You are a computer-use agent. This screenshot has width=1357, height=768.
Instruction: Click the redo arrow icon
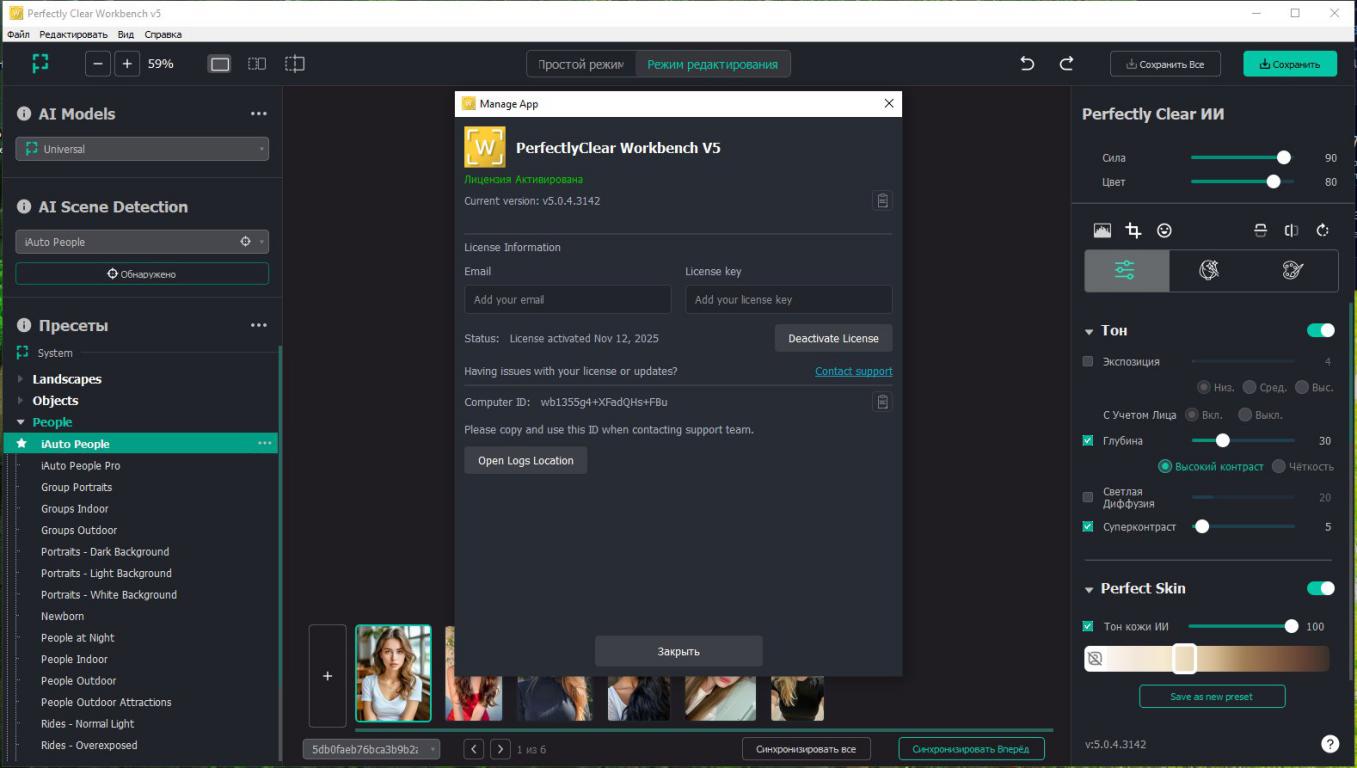1066,64
